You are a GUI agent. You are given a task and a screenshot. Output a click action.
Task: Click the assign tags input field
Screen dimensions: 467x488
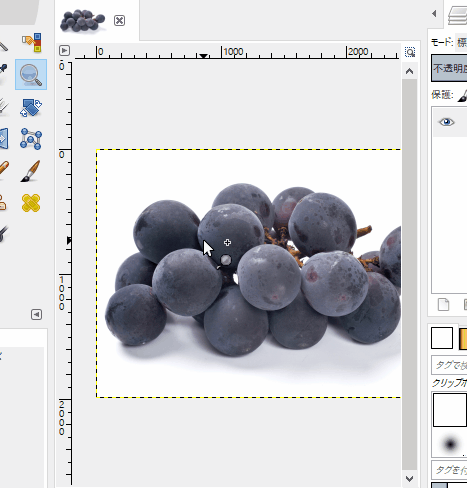tap(449, 470)
